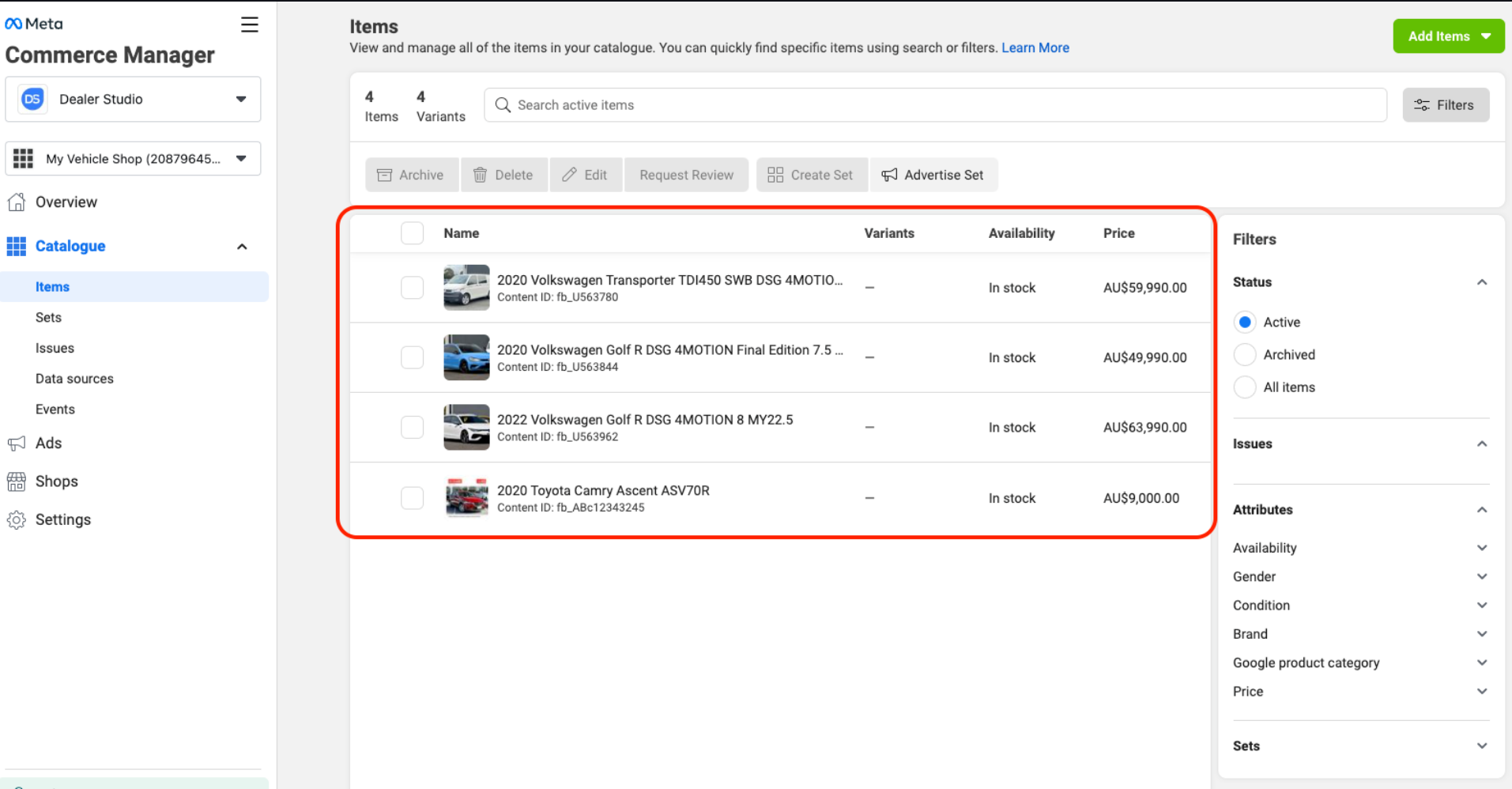
Task: Tick checkbox for 2022 Volkswagen Golf R
Action: point(412,427)
